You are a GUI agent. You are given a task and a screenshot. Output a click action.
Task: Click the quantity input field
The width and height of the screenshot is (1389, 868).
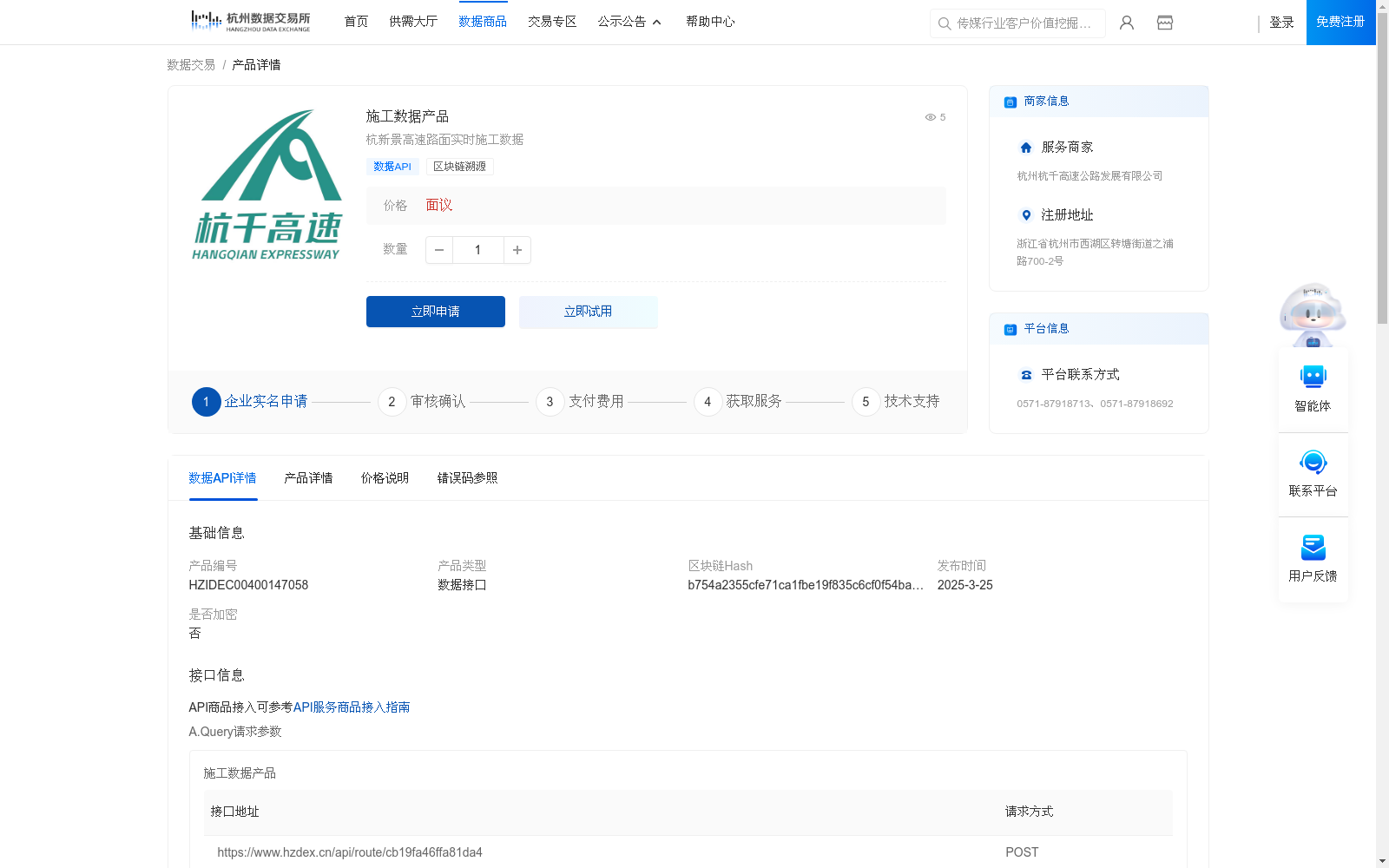(477, 250)
